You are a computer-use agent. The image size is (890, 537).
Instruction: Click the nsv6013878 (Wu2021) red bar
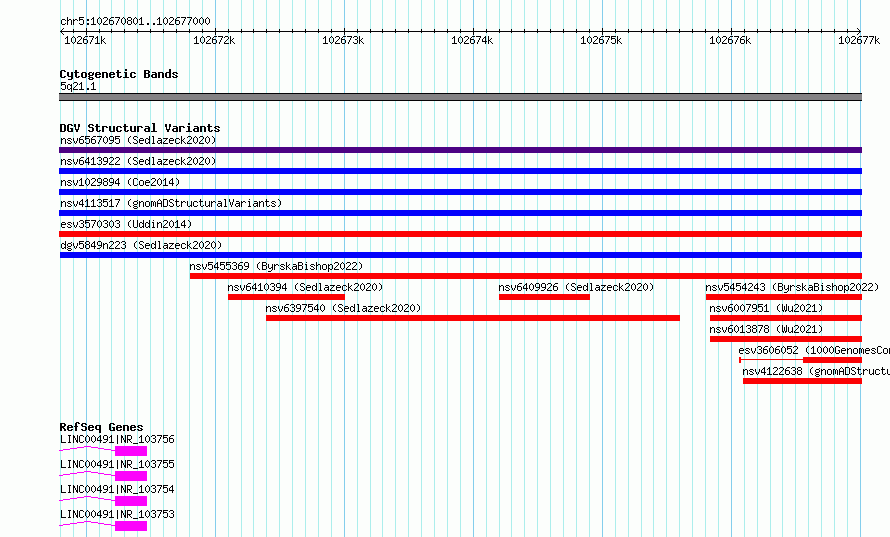click(786, 339)
